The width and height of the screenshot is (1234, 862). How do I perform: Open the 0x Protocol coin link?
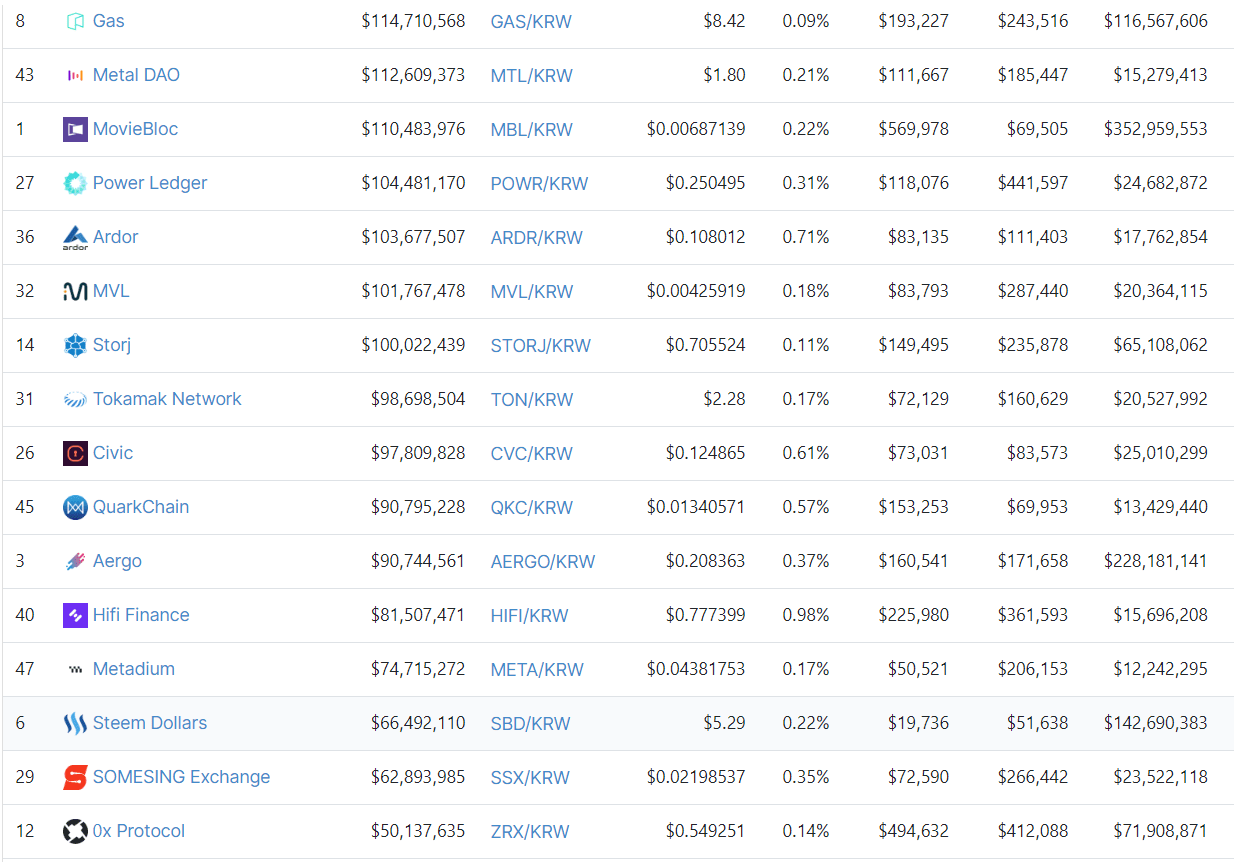click(139, 831)
